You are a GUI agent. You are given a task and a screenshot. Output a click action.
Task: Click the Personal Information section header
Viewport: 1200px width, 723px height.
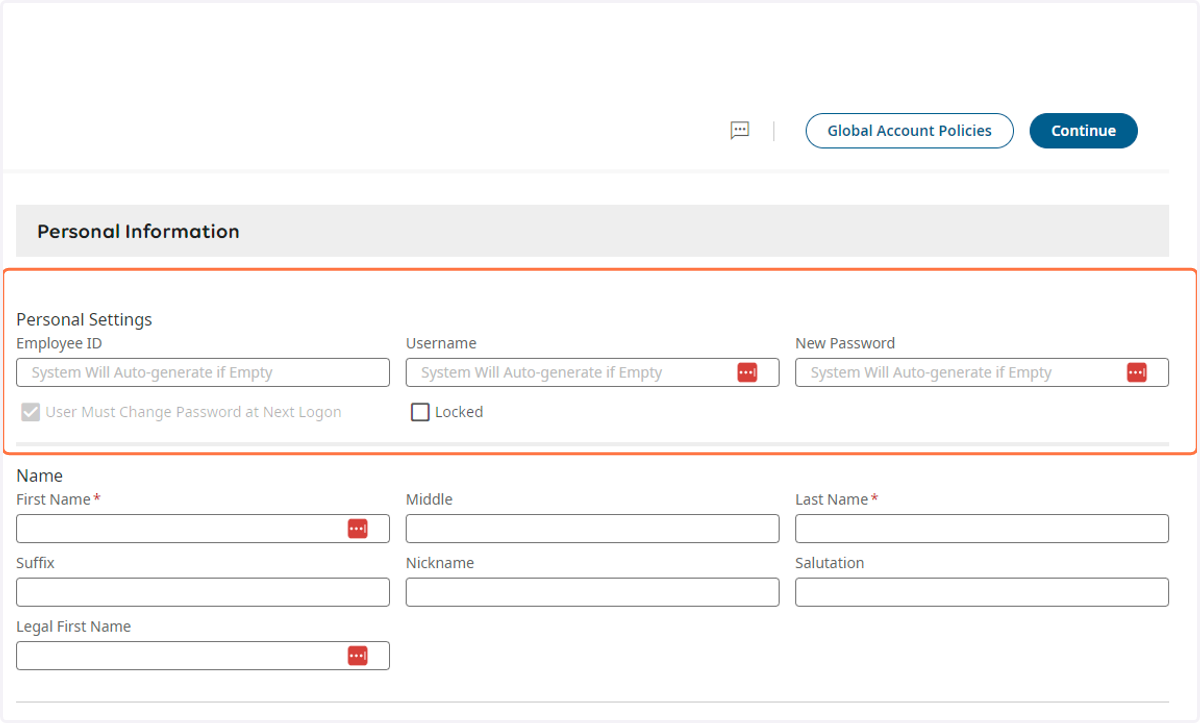click(592, 231)
